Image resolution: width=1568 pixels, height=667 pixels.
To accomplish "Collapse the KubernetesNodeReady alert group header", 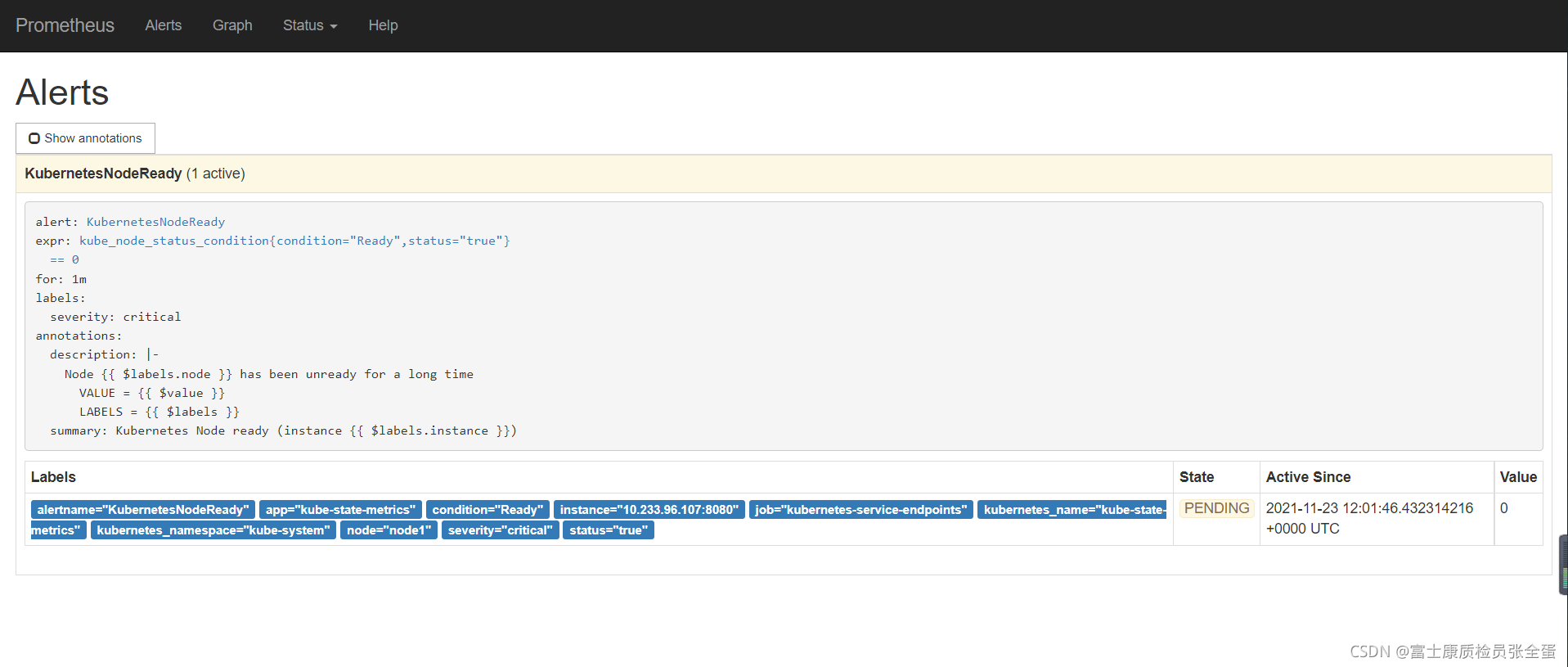I will pyautogui.click(x=784, y=174).
